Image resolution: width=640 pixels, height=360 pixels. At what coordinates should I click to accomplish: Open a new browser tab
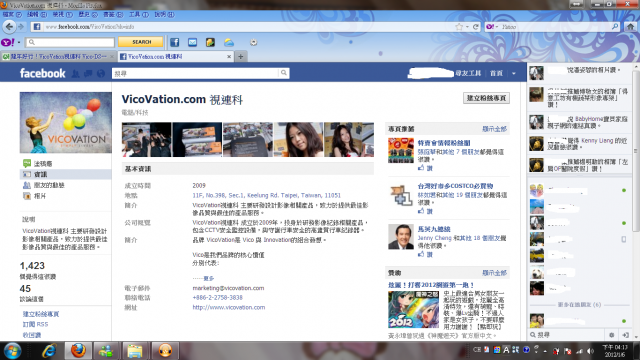tap(241, 57)
